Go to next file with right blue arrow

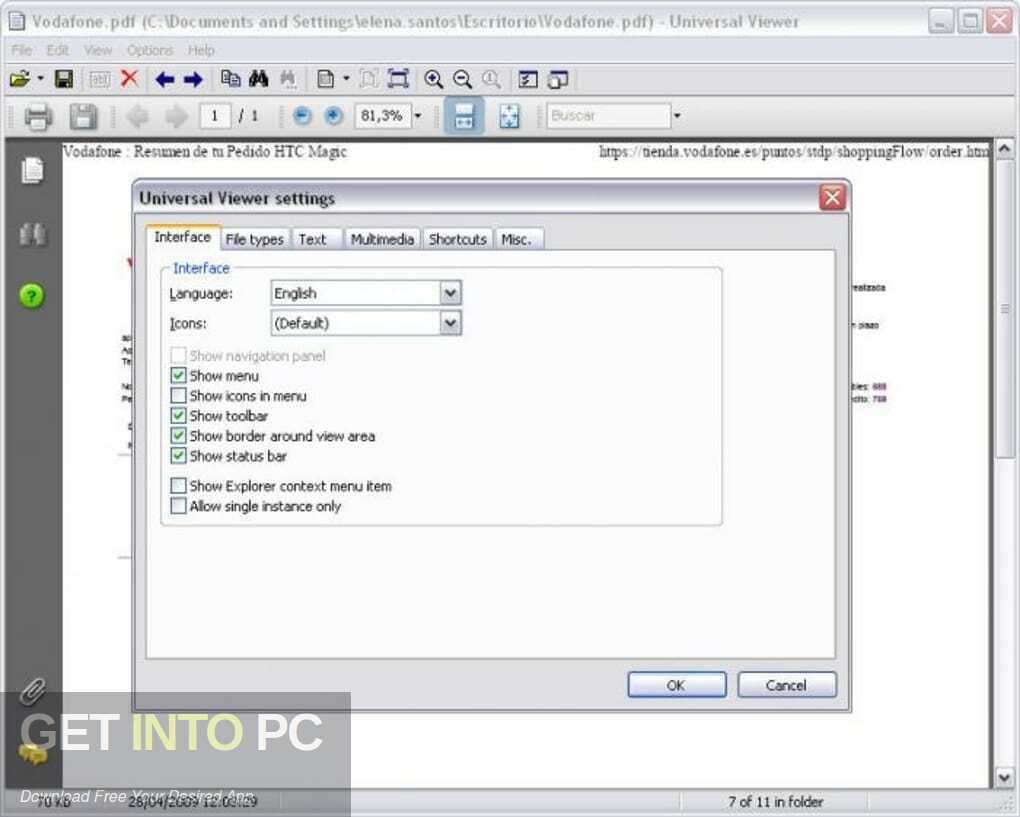(x=193, y=79)
